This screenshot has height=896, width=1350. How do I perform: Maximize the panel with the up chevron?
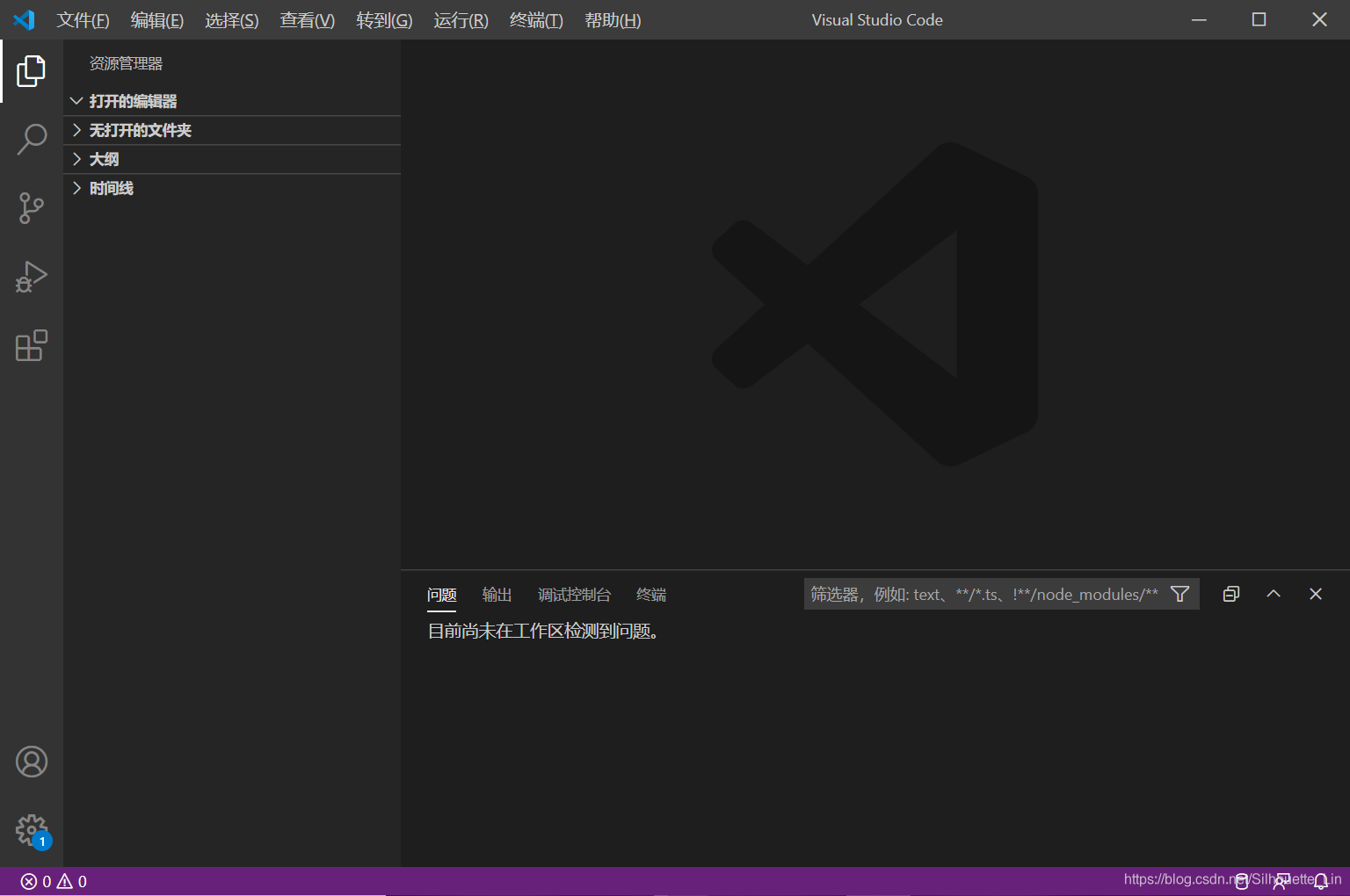pos(1274,594)
